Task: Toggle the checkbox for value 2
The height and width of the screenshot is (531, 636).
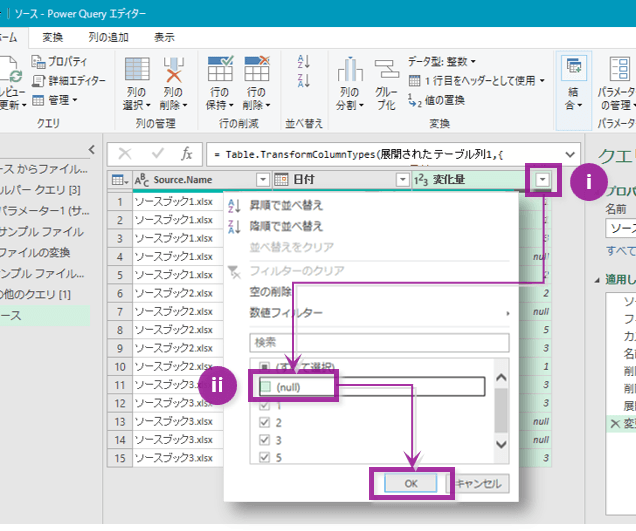Action: (266, 423)
